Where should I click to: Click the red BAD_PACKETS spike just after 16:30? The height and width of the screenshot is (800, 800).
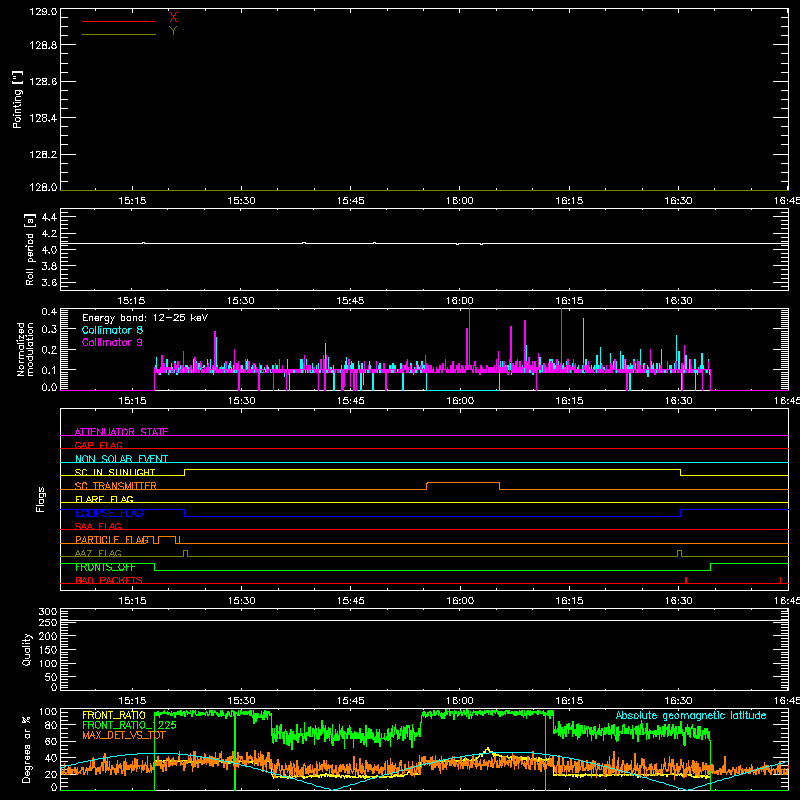686,580
